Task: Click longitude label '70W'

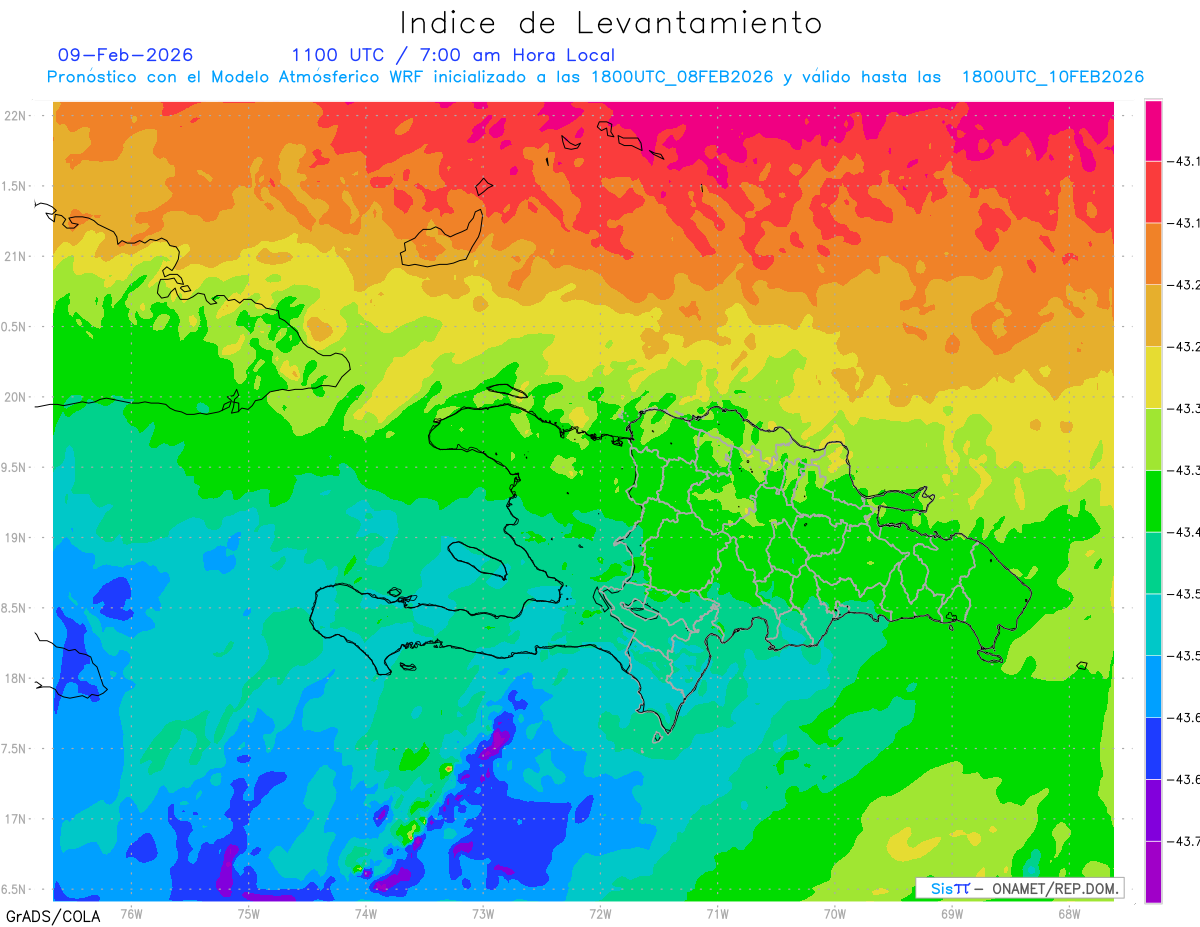Action: 835,912
